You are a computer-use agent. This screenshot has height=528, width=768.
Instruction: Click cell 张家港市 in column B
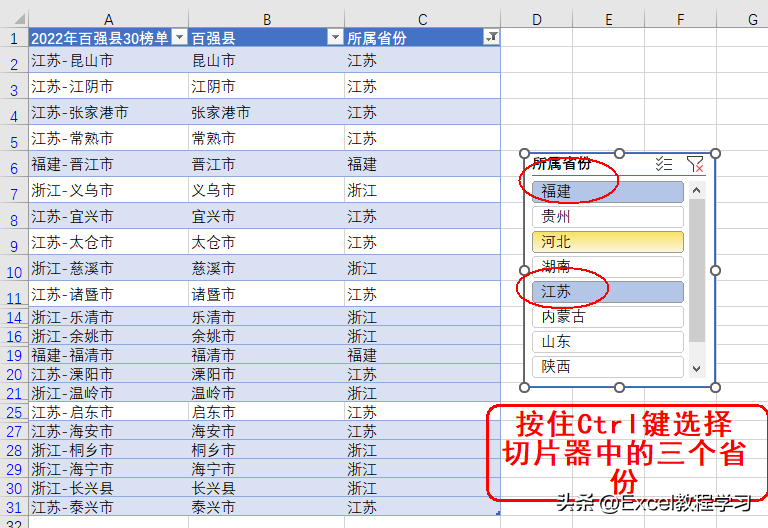point(266,112)
